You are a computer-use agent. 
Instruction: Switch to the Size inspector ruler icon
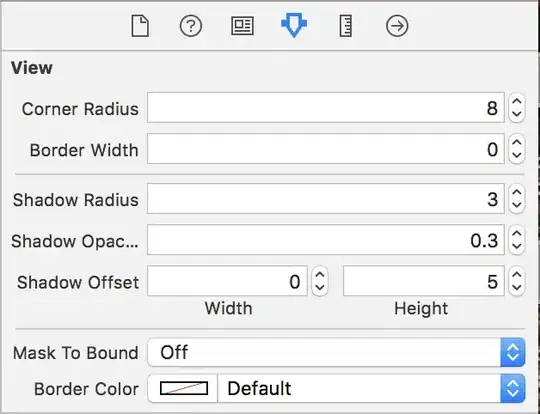(345, 26)
